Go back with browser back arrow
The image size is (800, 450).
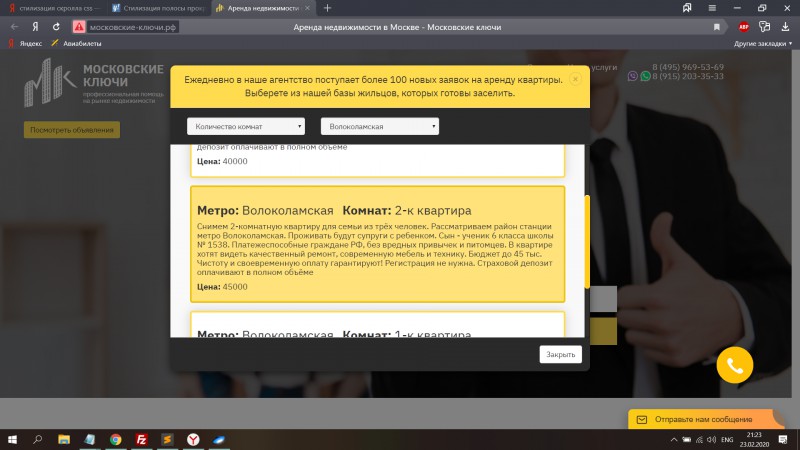pos(14,27)
